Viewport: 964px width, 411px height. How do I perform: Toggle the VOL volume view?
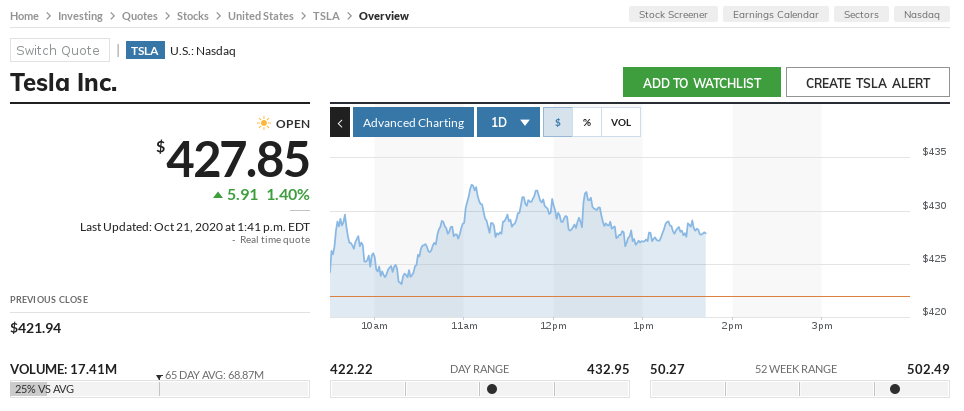click(621, 122)
